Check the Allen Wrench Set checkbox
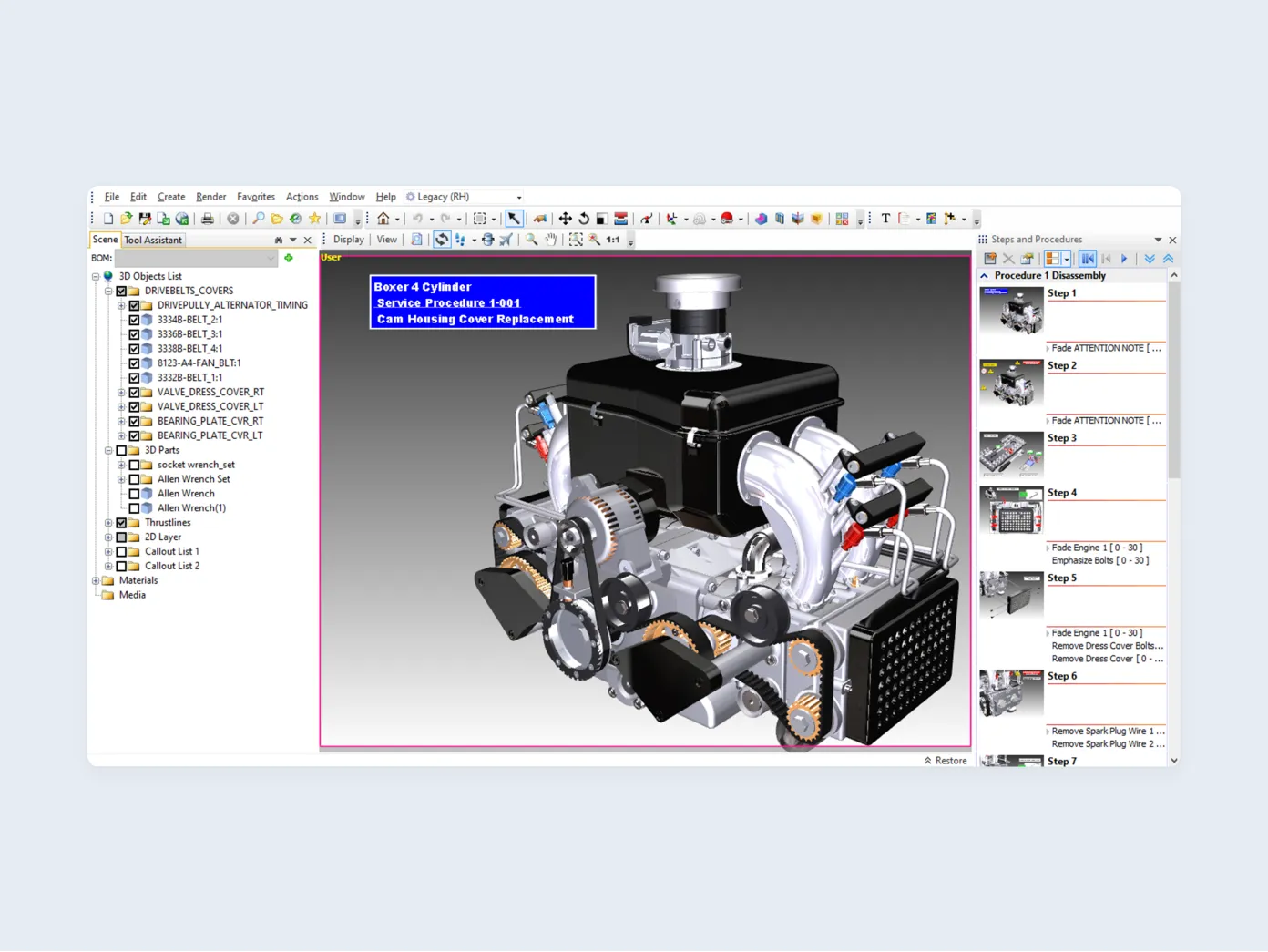 (134, 480)
